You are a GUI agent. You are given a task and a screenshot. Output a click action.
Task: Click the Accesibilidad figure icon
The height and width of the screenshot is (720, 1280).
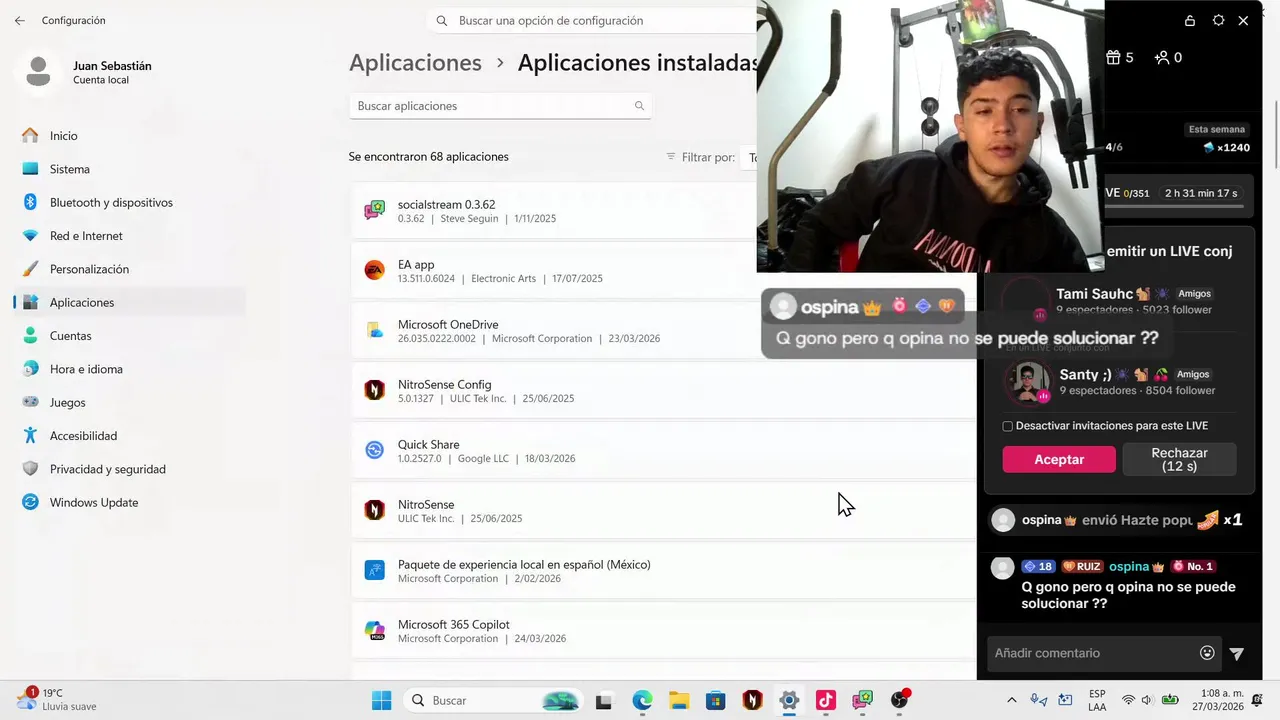point(30,436)
